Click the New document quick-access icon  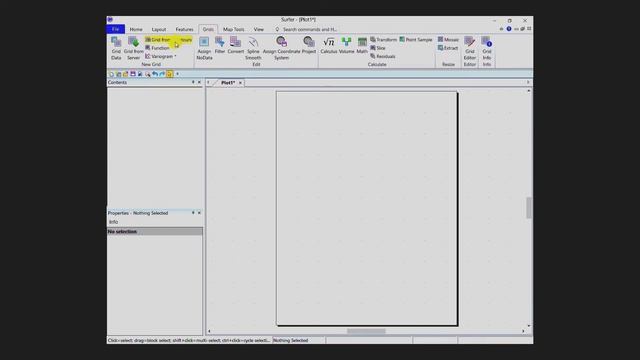pyautogui.click(x=111, y=74)
